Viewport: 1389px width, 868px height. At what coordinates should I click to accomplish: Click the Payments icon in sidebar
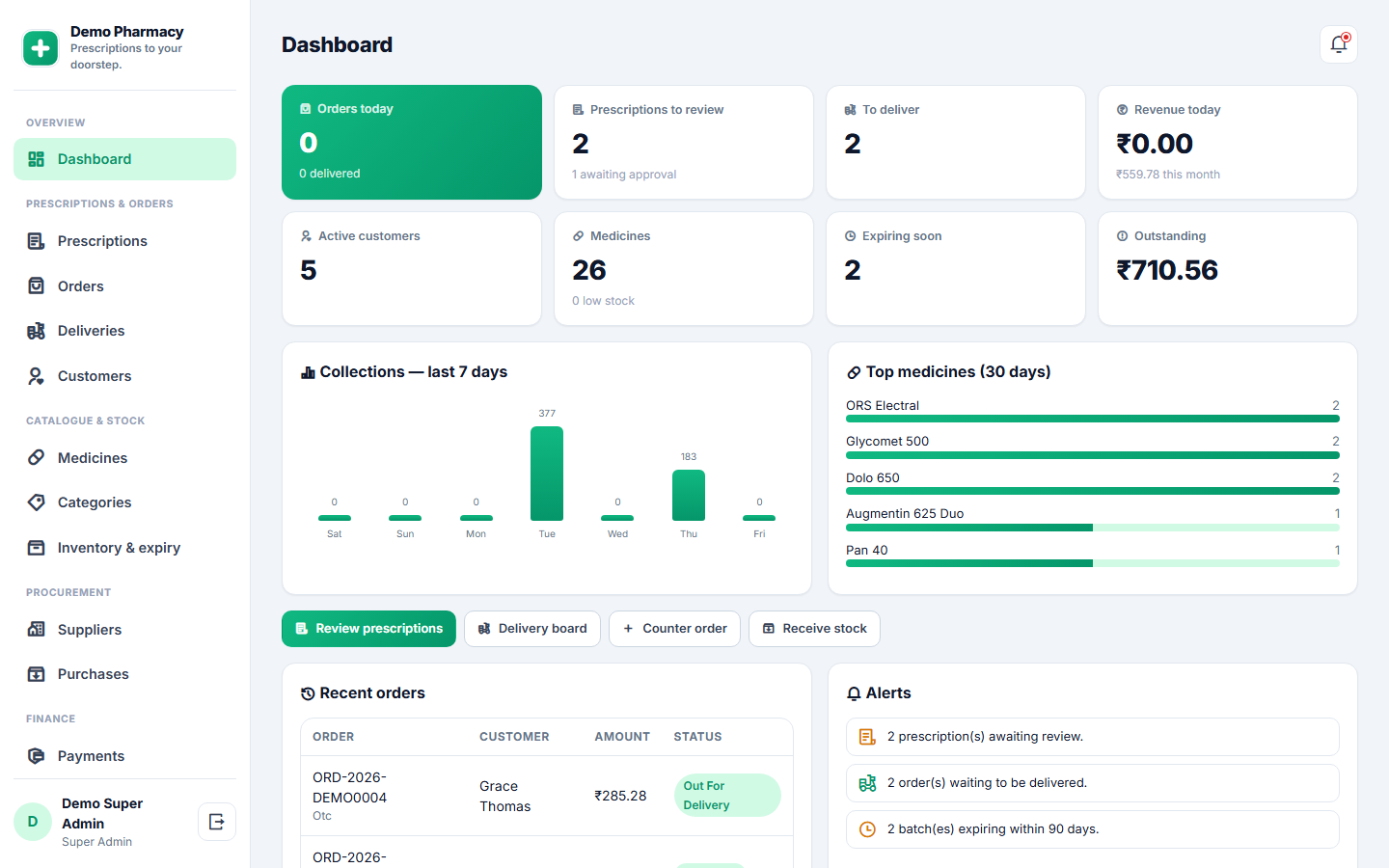(36, 756)
